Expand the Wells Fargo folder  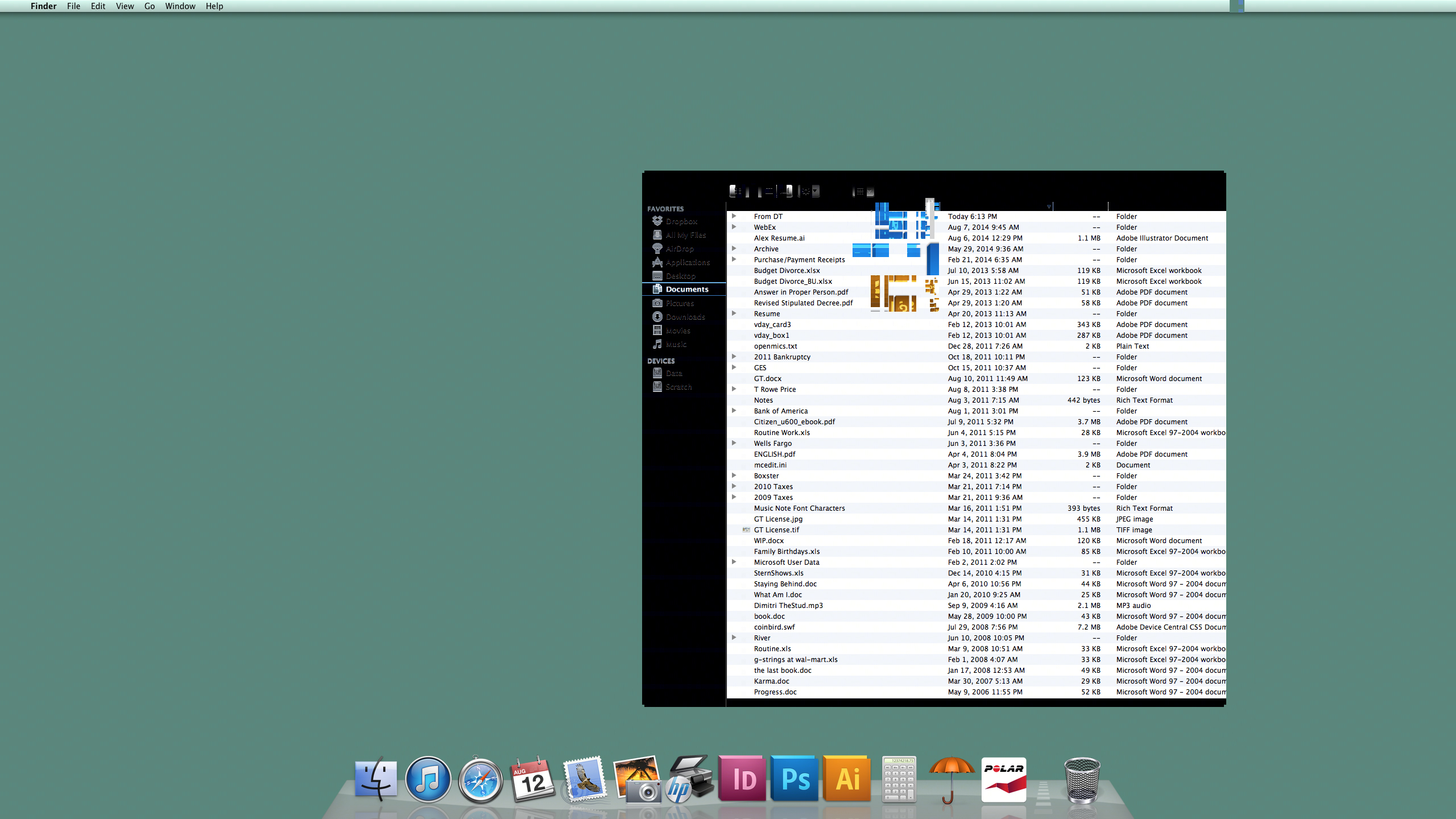click(734, 443)
